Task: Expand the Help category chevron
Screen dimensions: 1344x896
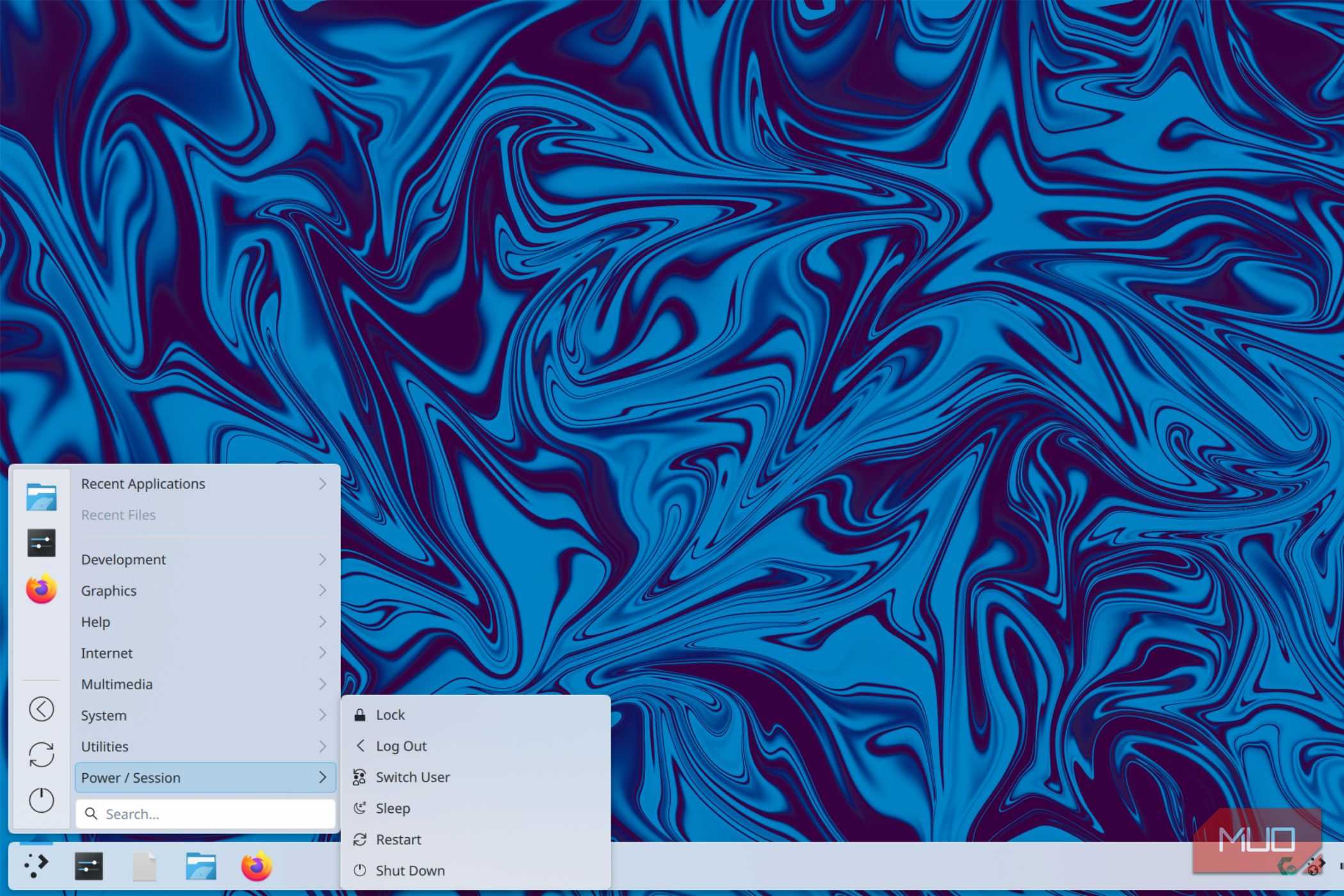Action: point(323,621)
